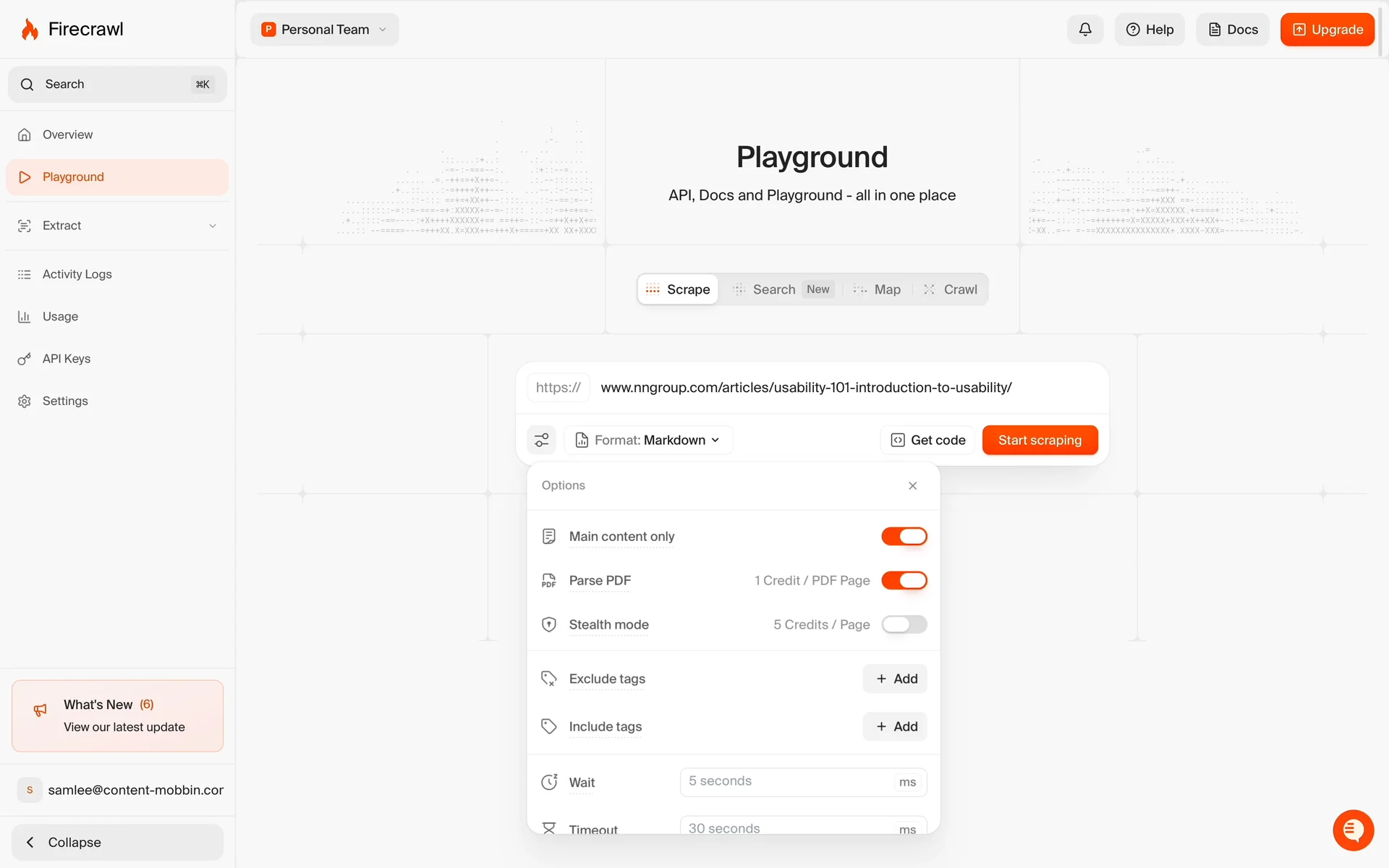1389x868 pixels.
Task: Click Add next to Exclude tags
Action: [x=895, y=678]
